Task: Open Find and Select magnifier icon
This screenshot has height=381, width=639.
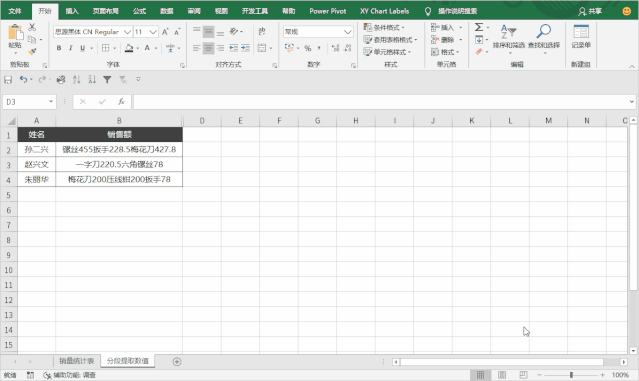Action: point(544,31)
